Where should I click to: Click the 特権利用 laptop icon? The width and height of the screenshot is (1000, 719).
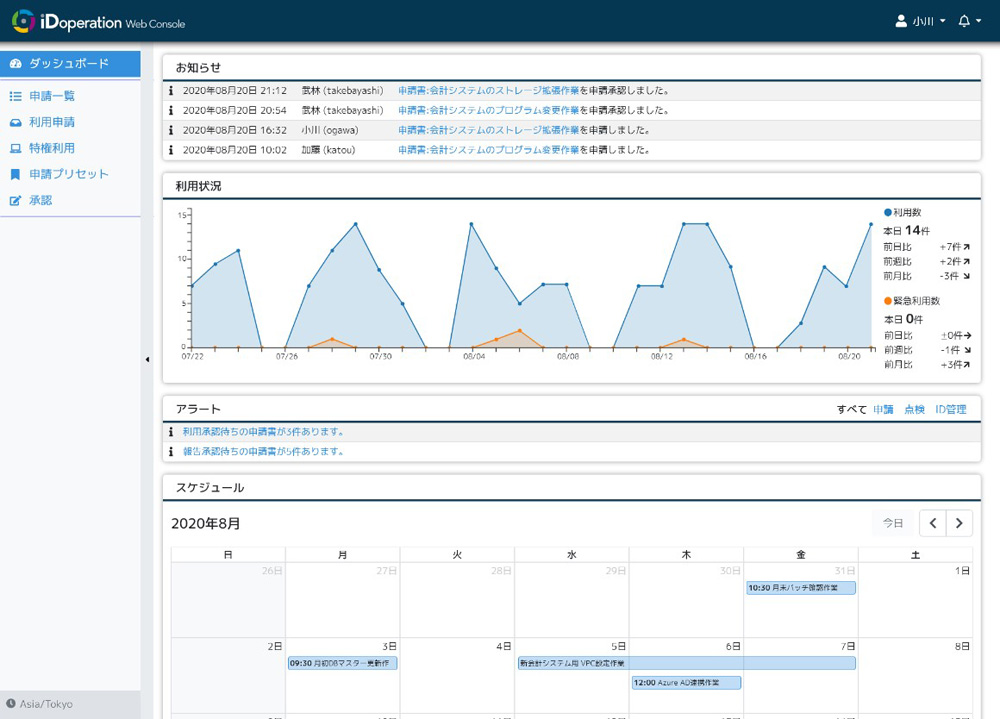tap(15, 149)
